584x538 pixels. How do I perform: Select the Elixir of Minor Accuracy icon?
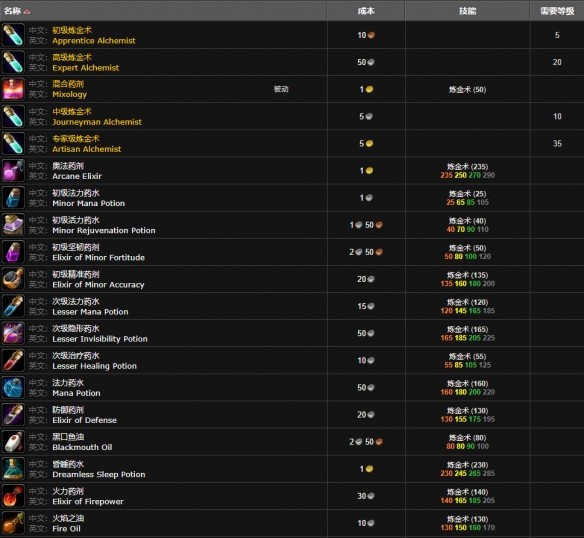tap(13, 279)
